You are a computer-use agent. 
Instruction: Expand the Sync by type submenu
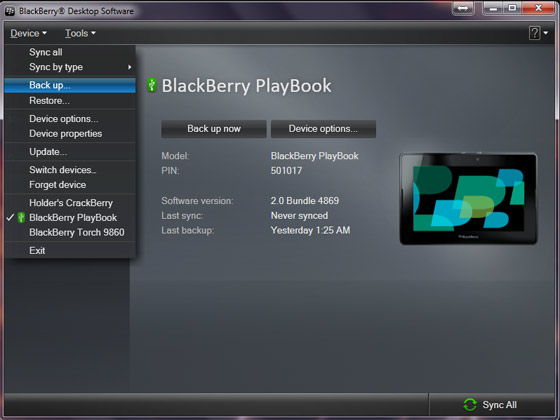click(70, 67)
